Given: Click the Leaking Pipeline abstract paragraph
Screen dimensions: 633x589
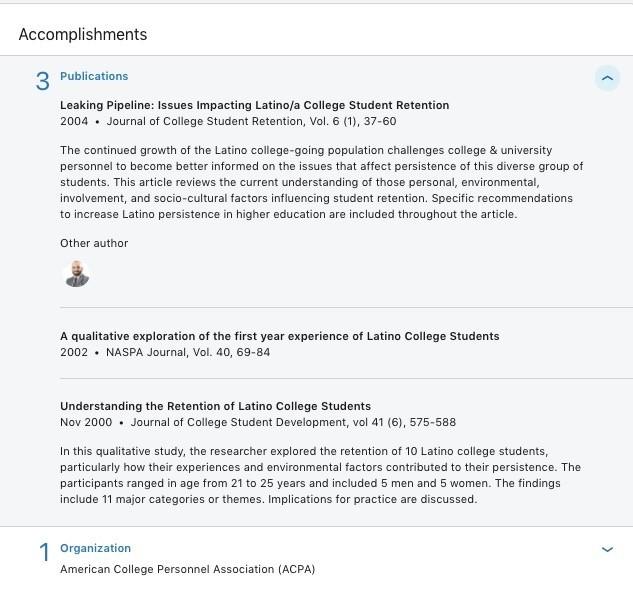Looking at the screenshot, I should point(320,182).
